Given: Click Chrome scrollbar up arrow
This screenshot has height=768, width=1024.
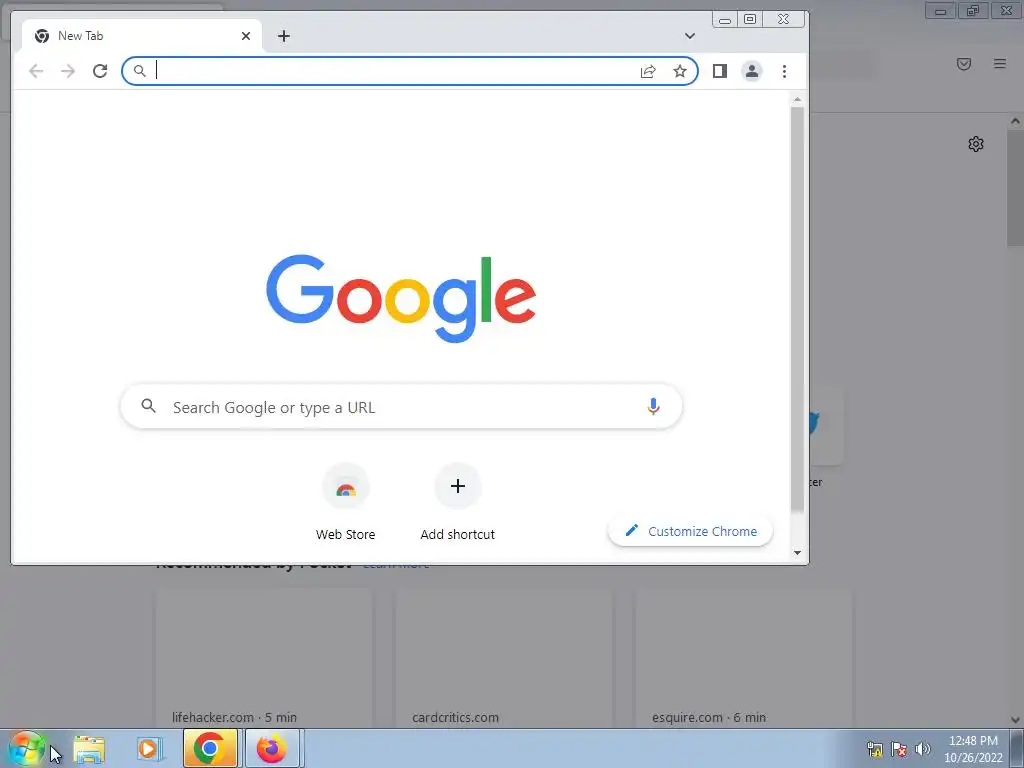Looking at the screenshot, I should pyautogui.click(x=797, y=100).
